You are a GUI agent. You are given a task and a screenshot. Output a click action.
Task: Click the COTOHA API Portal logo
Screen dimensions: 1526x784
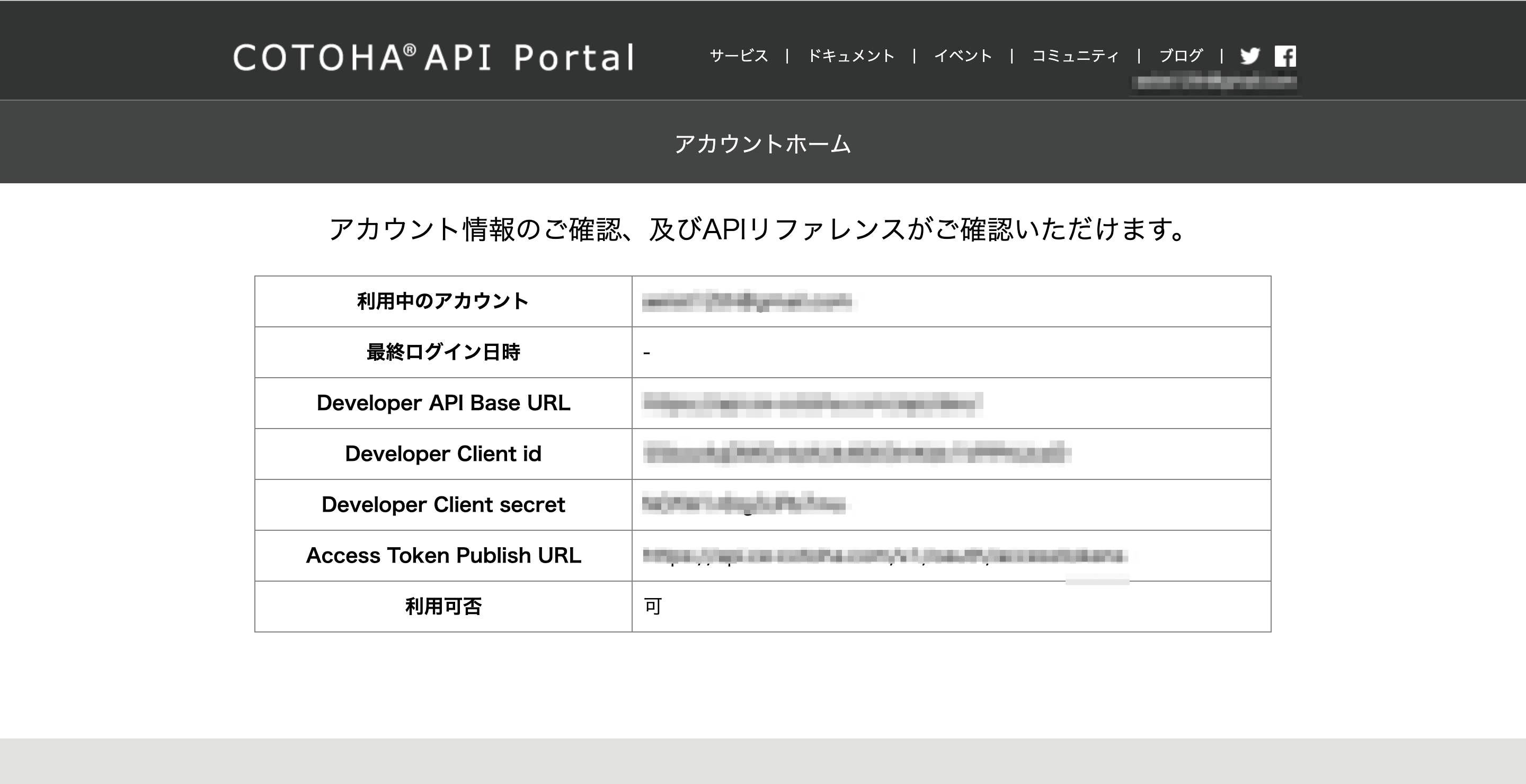click(x=433, y=57)
